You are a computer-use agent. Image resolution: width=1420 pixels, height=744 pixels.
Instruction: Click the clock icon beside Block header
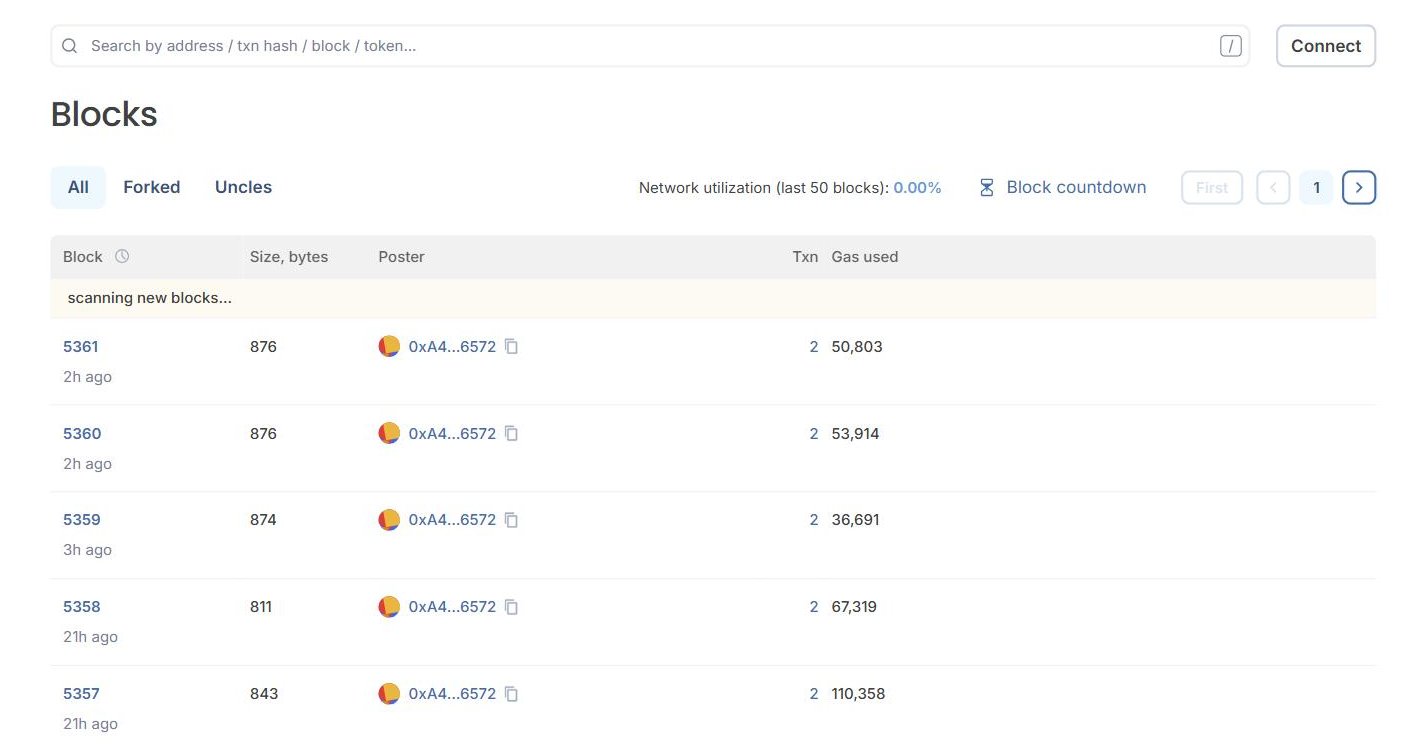[x=122, y=256]
